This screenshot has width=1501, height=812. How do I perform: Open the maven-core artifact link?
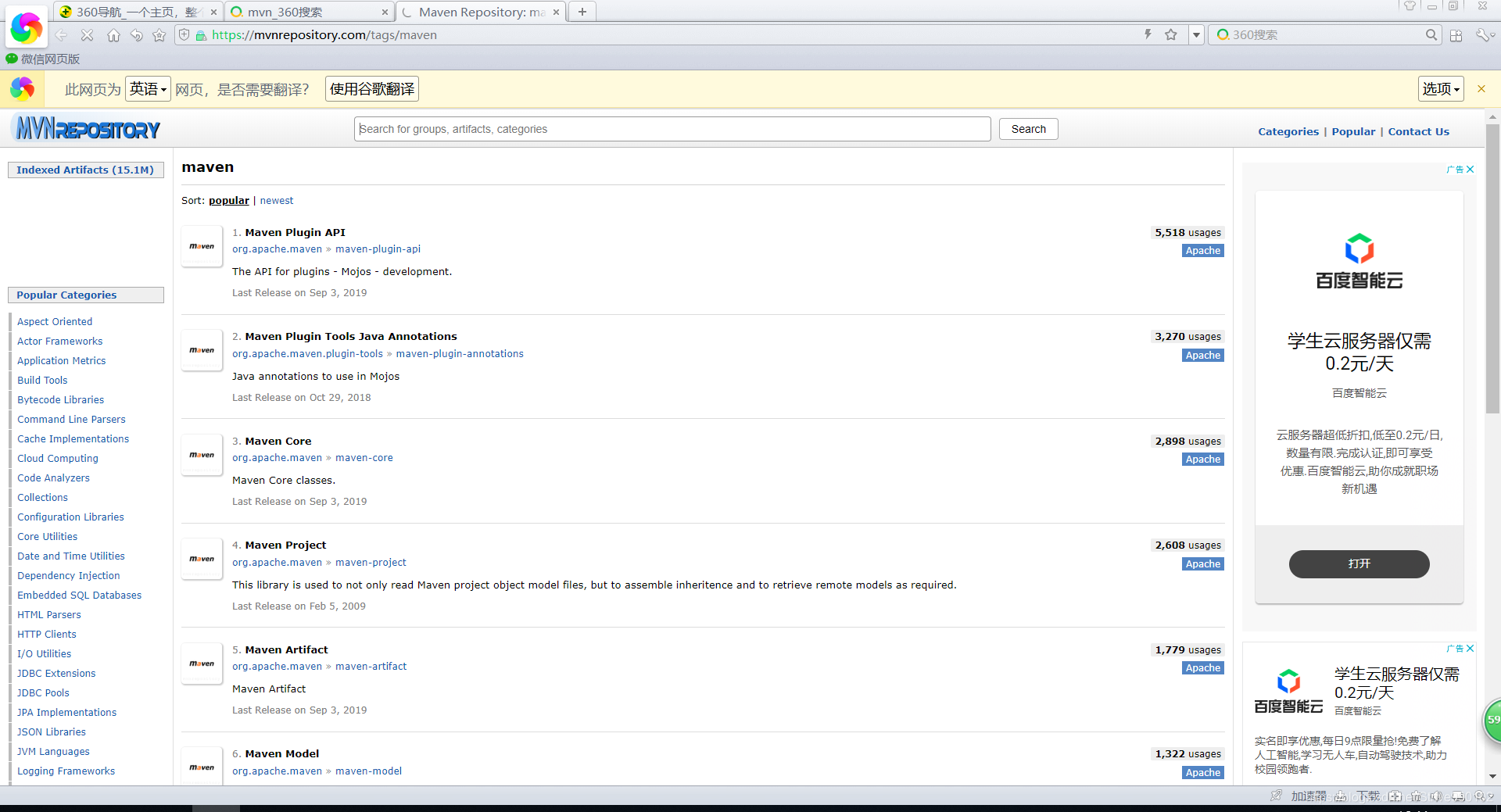(x=364, y=458)
